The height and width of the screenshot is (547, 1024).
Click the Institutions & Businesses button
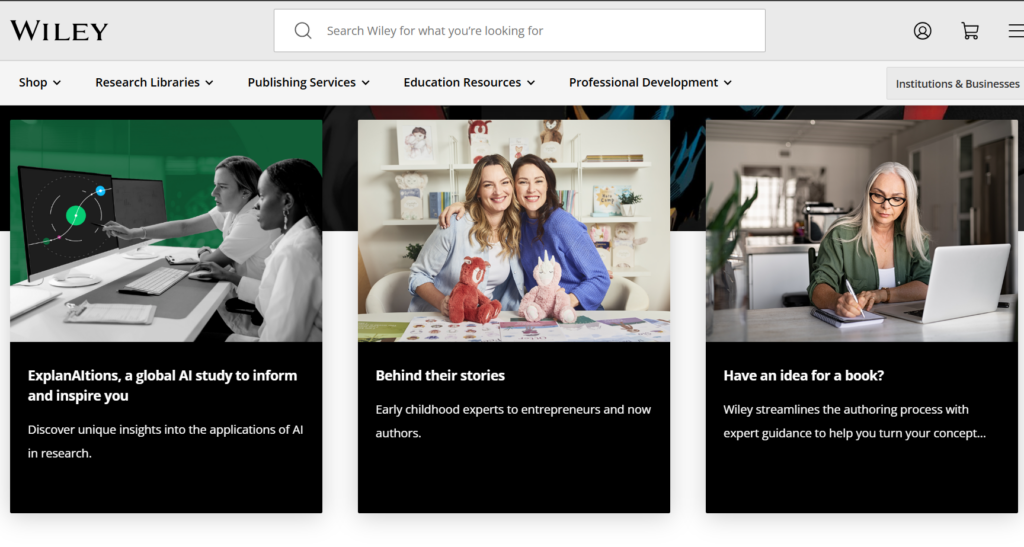(x=956, y=83)
